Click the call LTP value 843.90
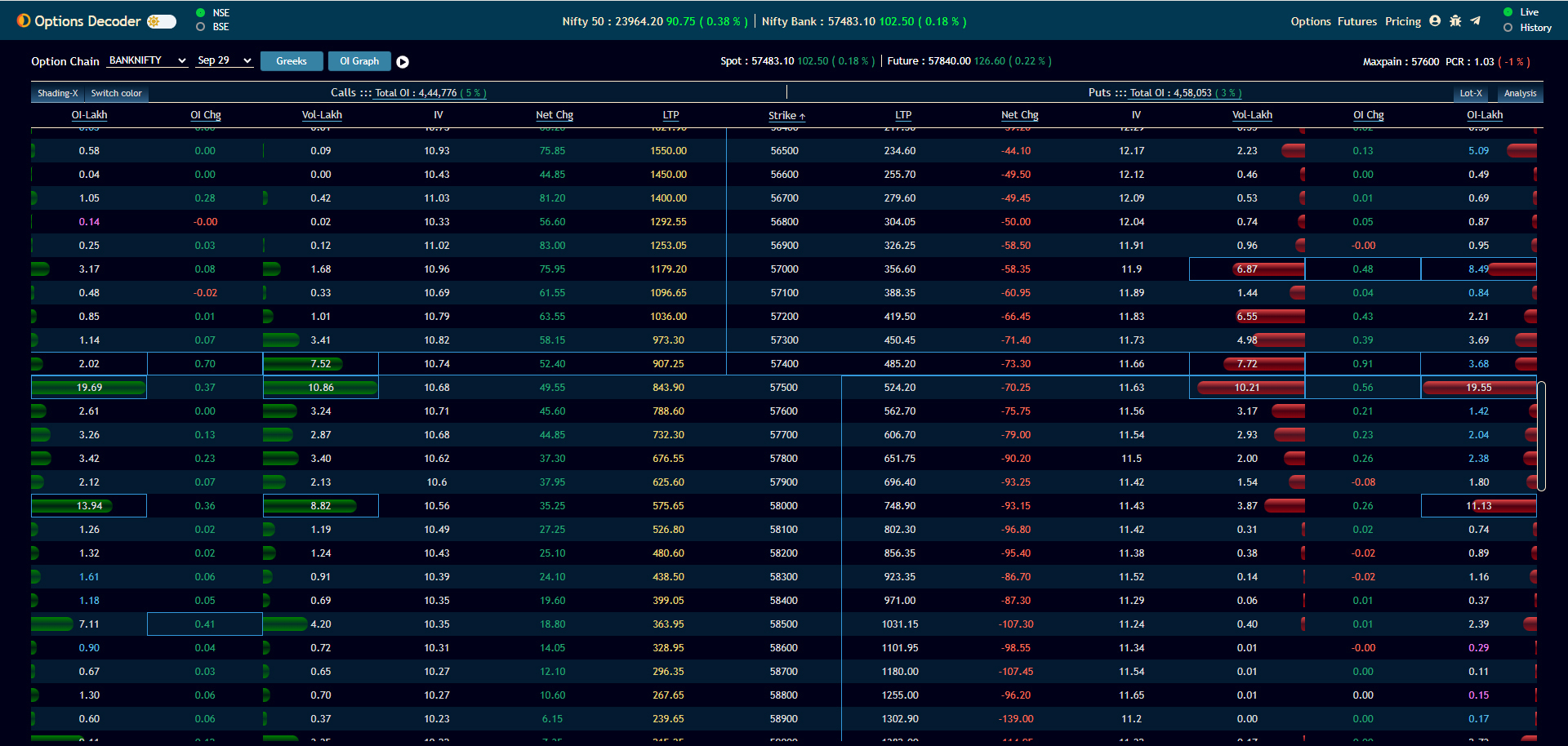 click(668, 388)
